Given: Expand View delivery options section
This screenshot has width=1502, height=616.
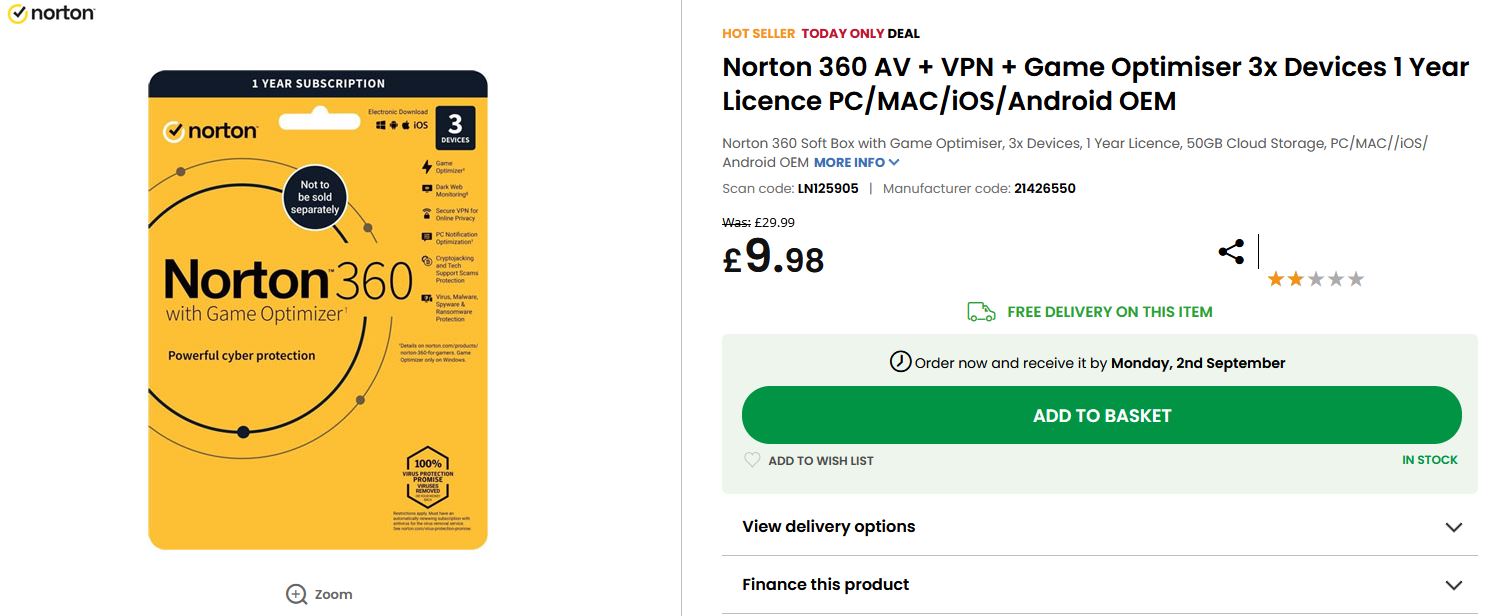Looking at the screenshot, I should point(1099,527).
